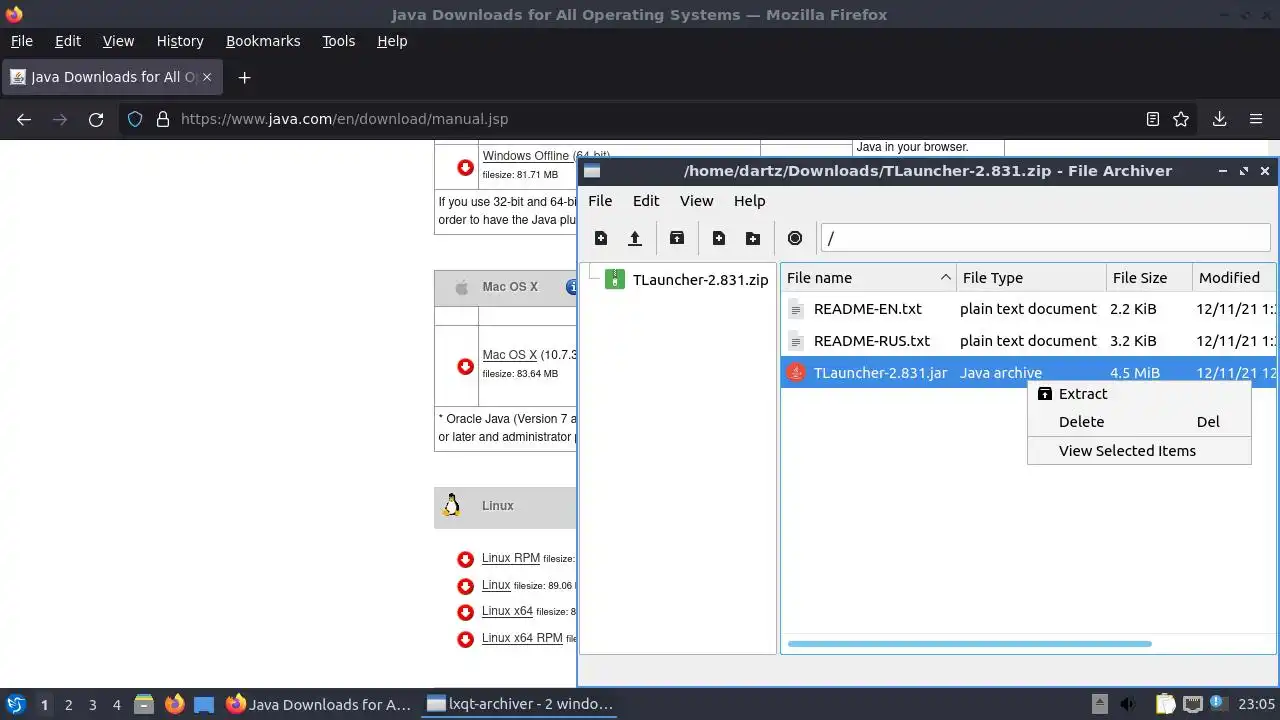Open the File Archiver Edit menu
1280x720 pixels.
pyautogui.click(x=646, y=201)
